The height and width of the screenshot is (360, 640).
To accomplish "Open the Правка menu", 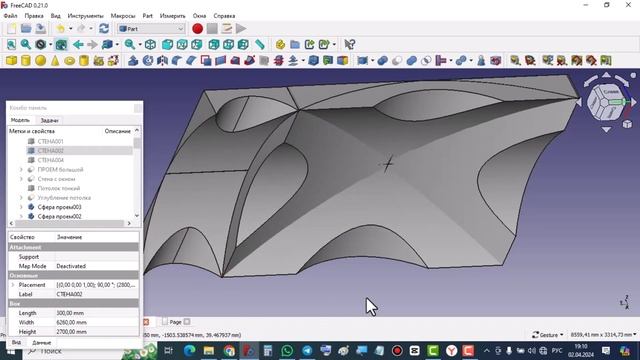I will pyautogui.click(x=34, y=16).
